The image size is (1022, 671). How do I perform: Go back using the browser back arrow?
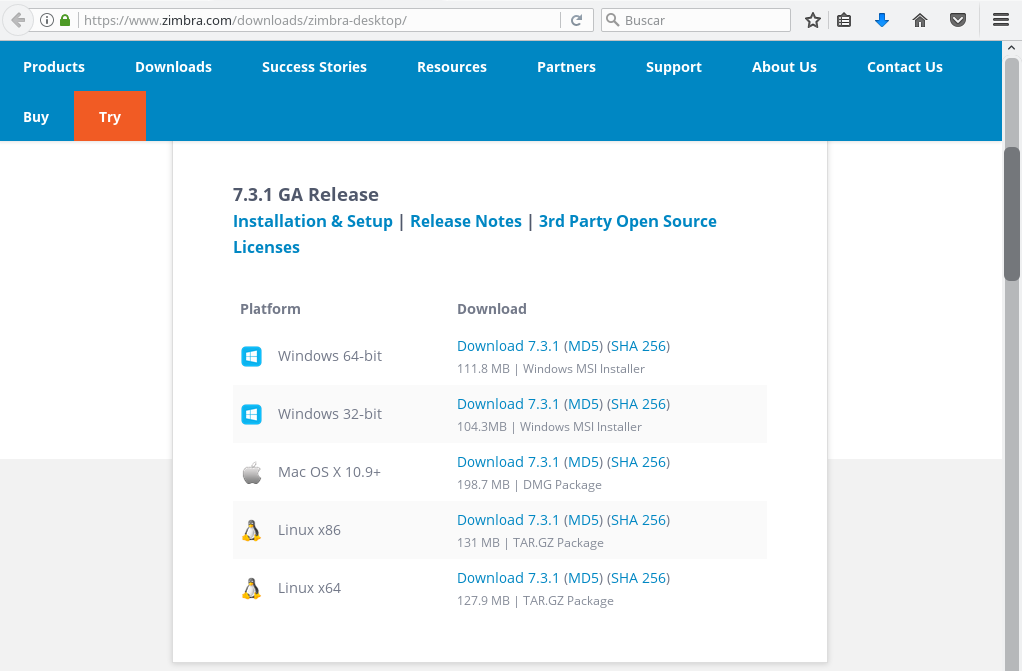18,20
